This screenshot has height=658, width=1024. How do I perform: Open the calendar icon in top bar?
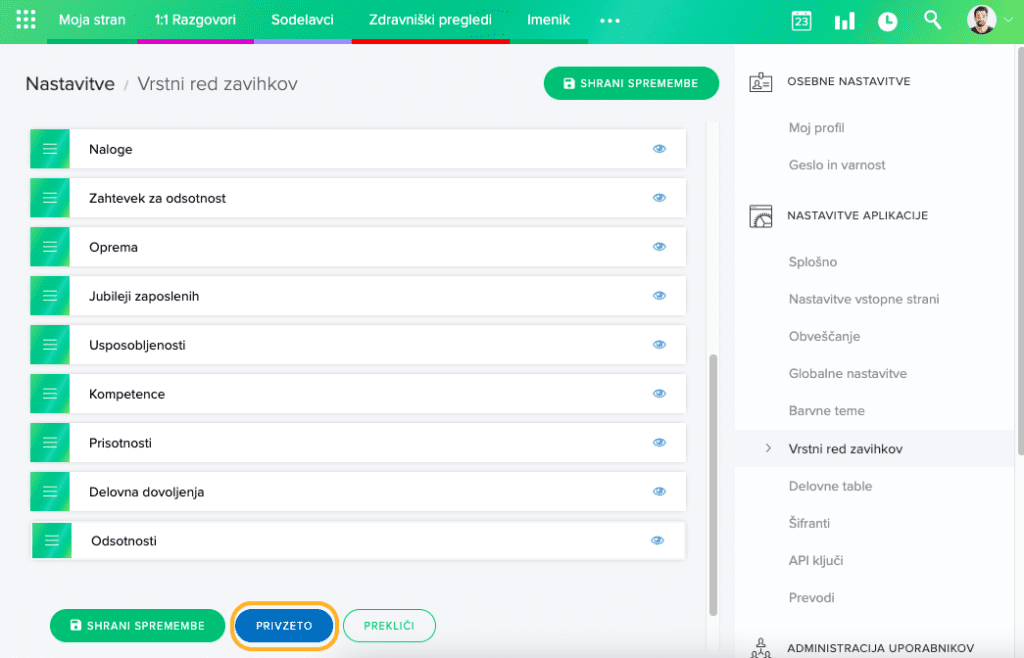(801, 21)
